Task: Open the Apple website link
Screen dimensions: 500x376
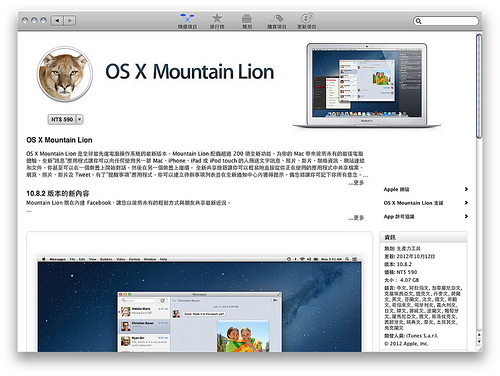Action: click(x=396, y=189)
